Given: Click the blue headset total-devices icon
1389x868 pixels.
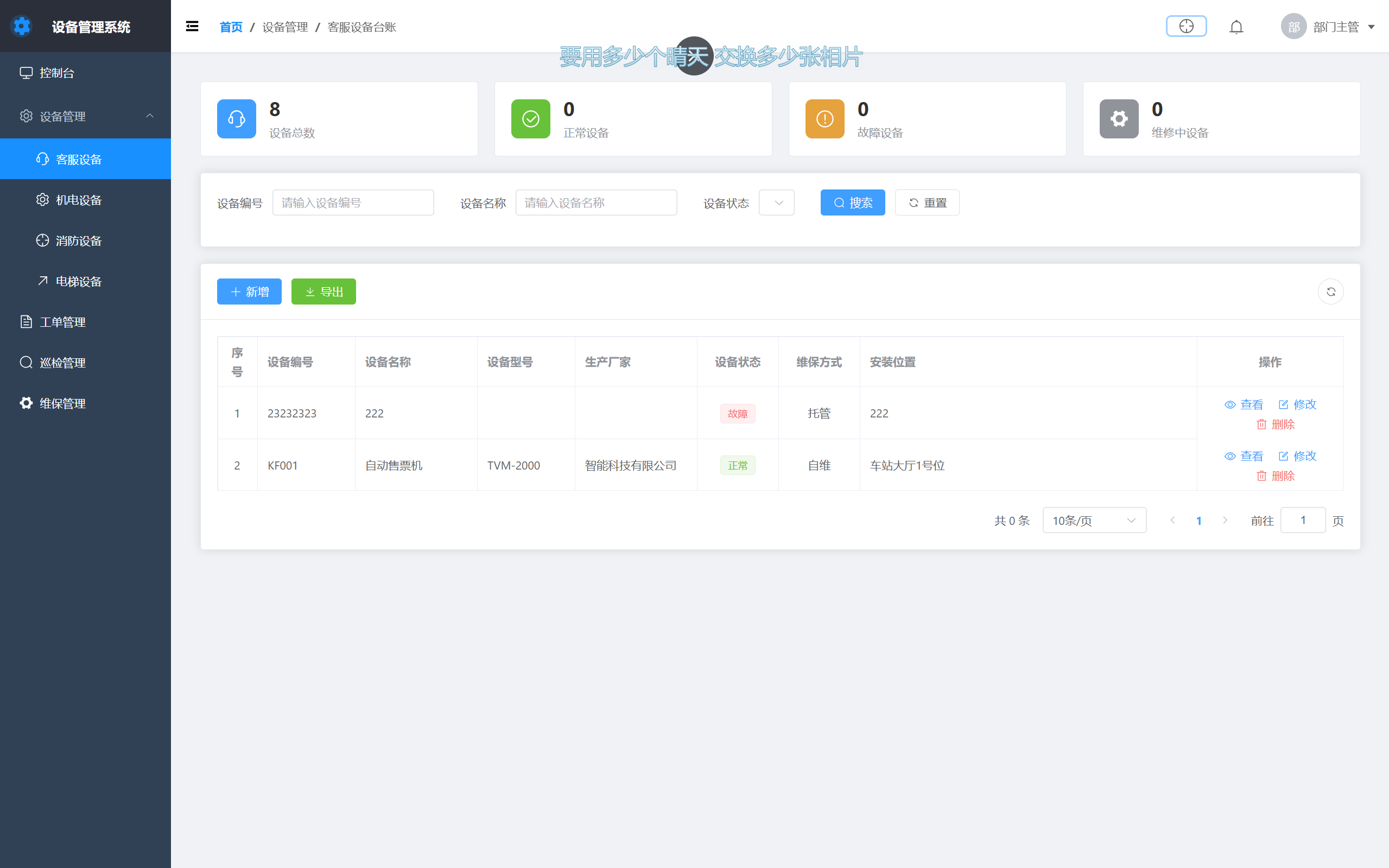Looking at the screenshot, I should point(237,119).
